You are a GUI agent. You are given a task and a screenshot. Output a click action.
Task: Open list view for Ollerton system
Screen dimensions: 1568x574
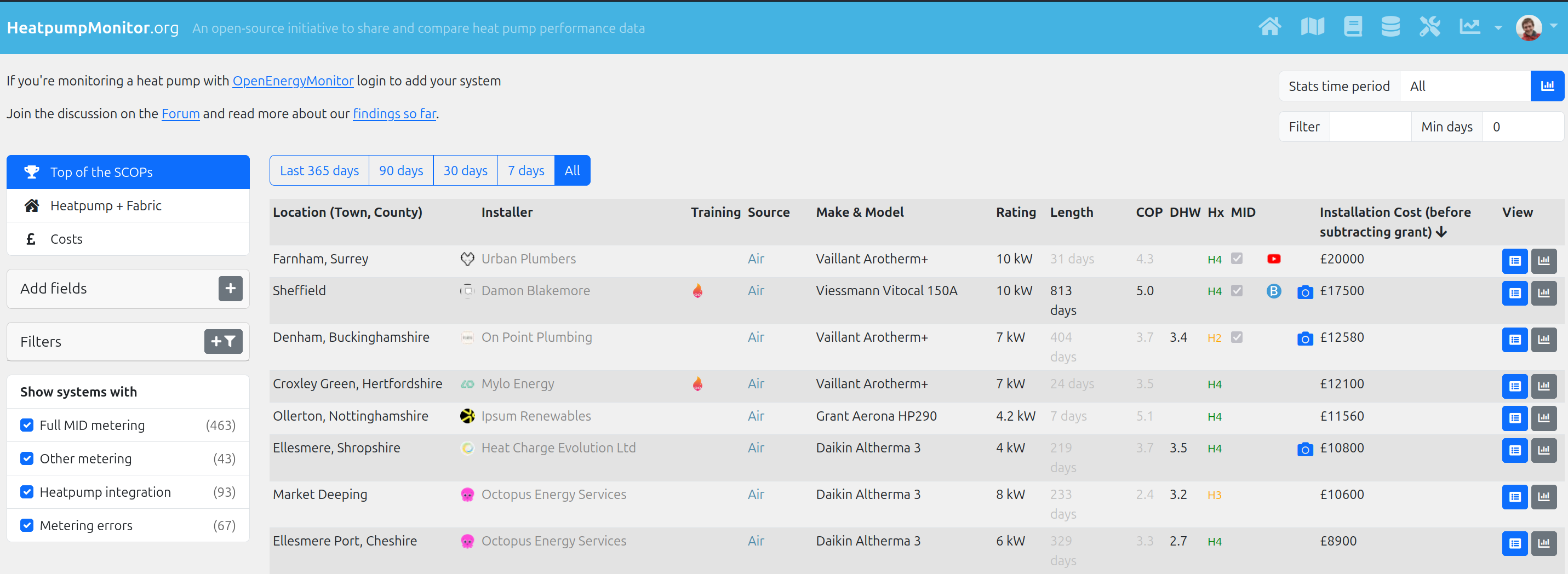[1514, 418]
